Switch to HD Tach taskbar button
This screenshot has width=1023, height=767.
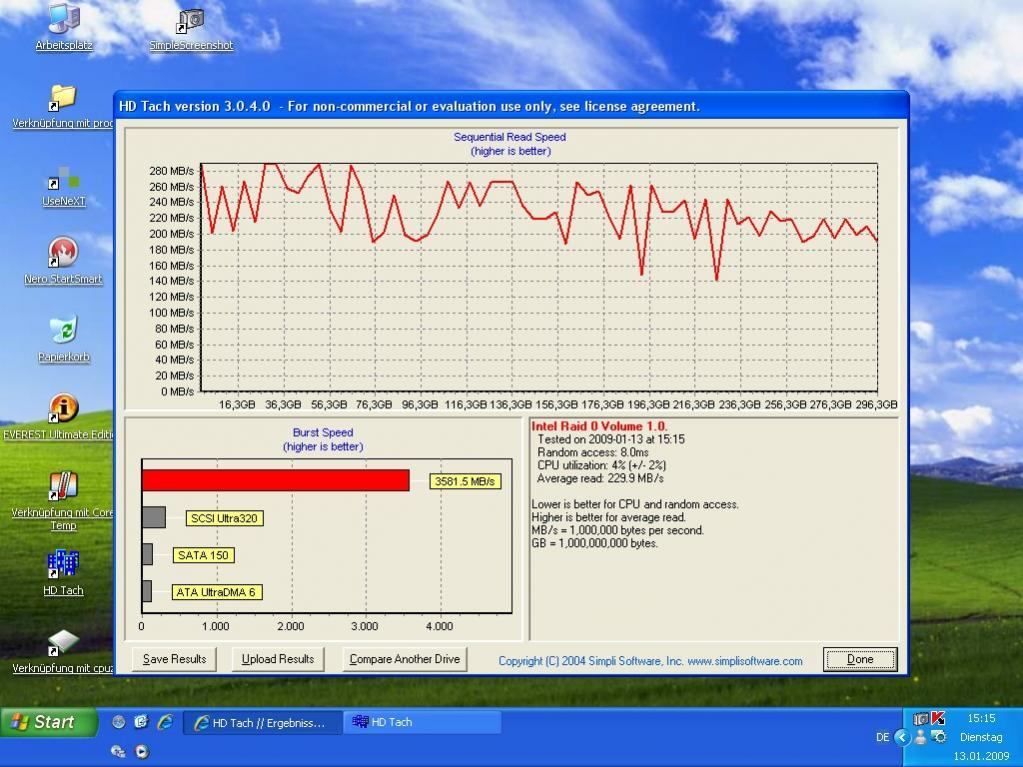422,722
